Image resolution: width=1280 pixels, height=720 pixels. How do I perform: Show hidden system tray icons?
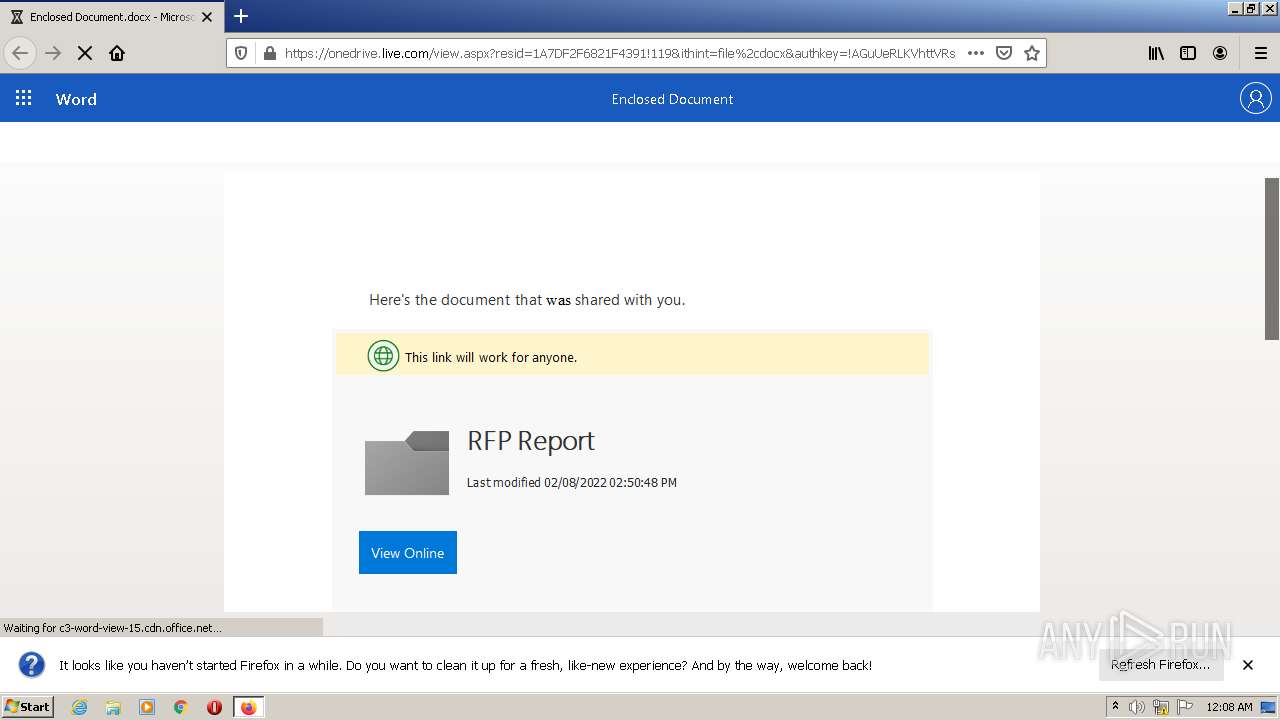coord(1116,707)
